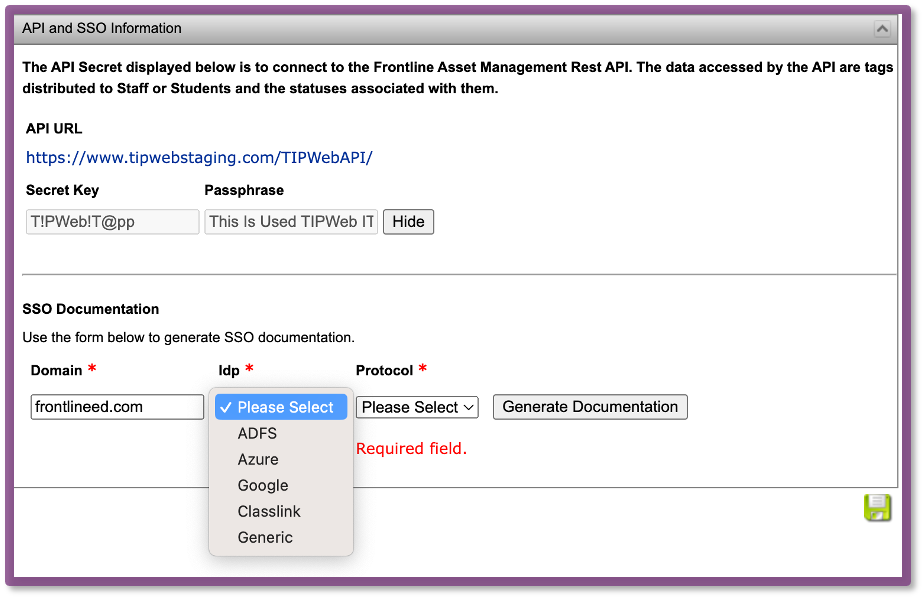Open the TIPWebAPI URL link

pos(199,158)
